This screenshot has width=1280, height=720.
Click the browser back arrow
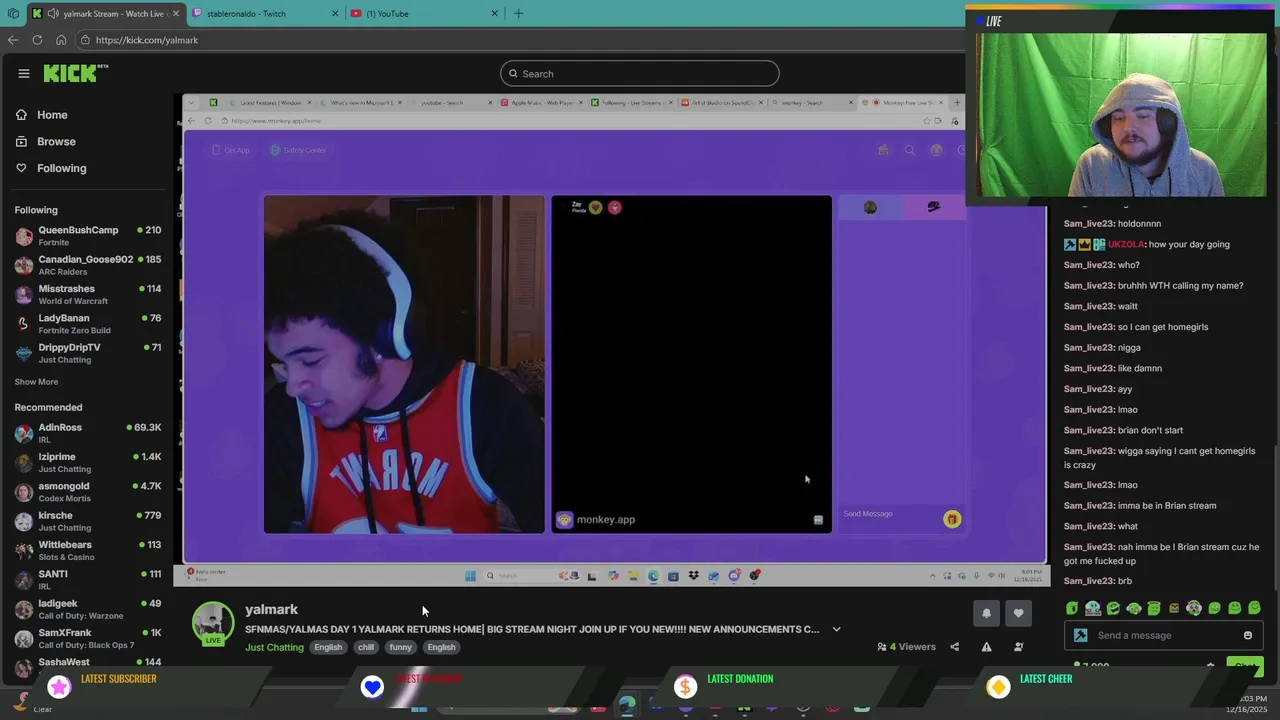pyautogui.click(x=13, y=40)
